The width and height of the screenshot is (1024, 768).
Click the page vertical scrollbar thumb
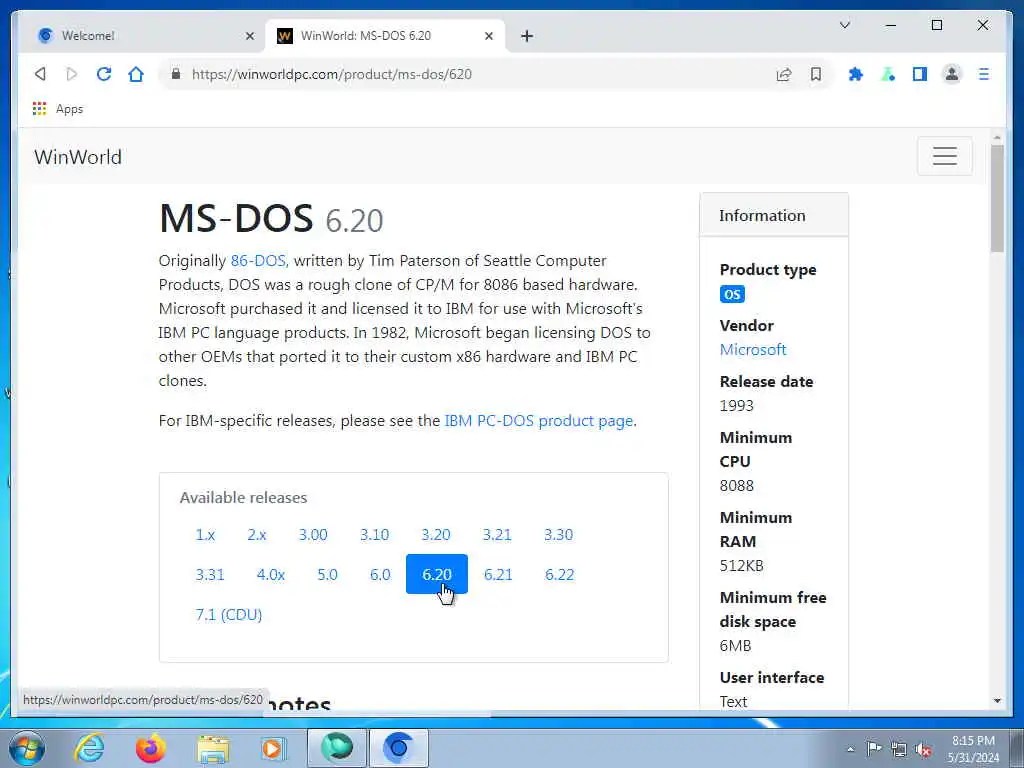(997, 199)
